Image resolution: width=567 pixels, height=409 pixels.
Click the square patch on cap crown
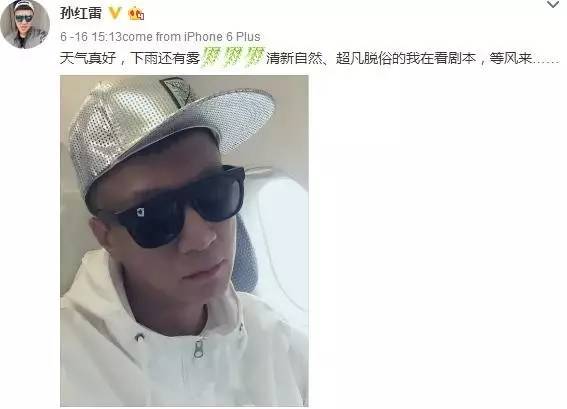point(177,91)
